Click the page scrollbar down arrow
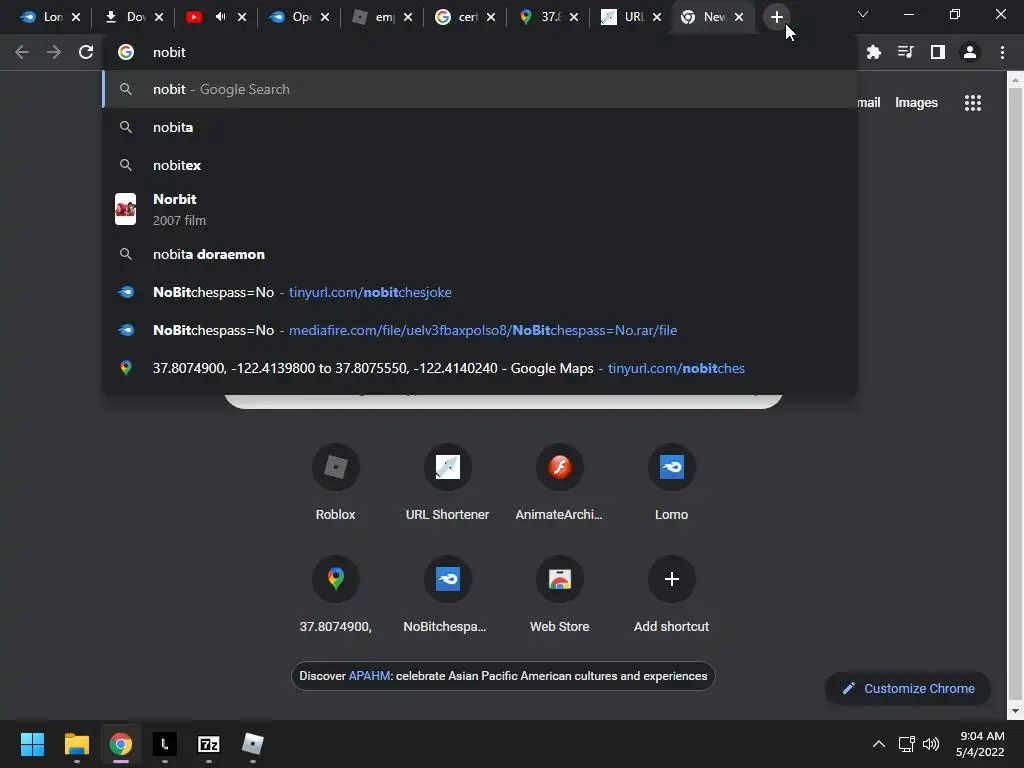 [1014, 711]
